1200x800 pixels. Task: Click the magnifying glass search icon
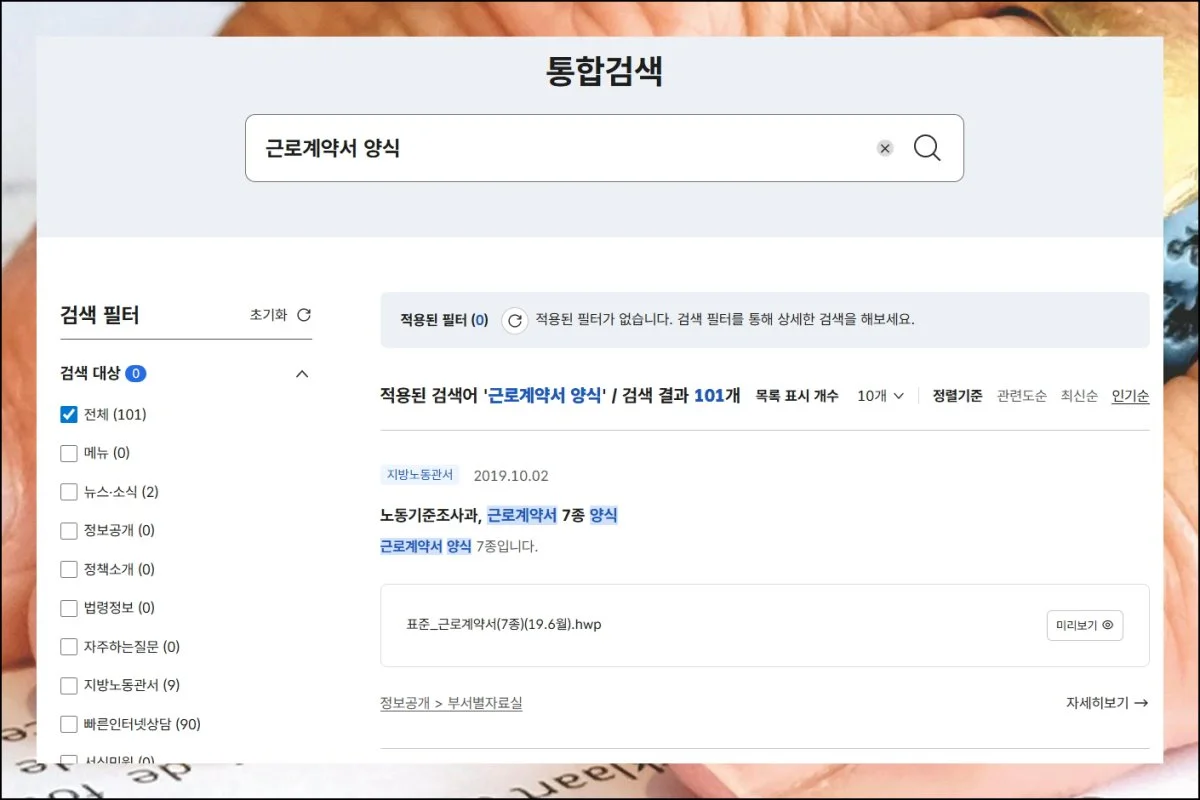coord(927,148)
